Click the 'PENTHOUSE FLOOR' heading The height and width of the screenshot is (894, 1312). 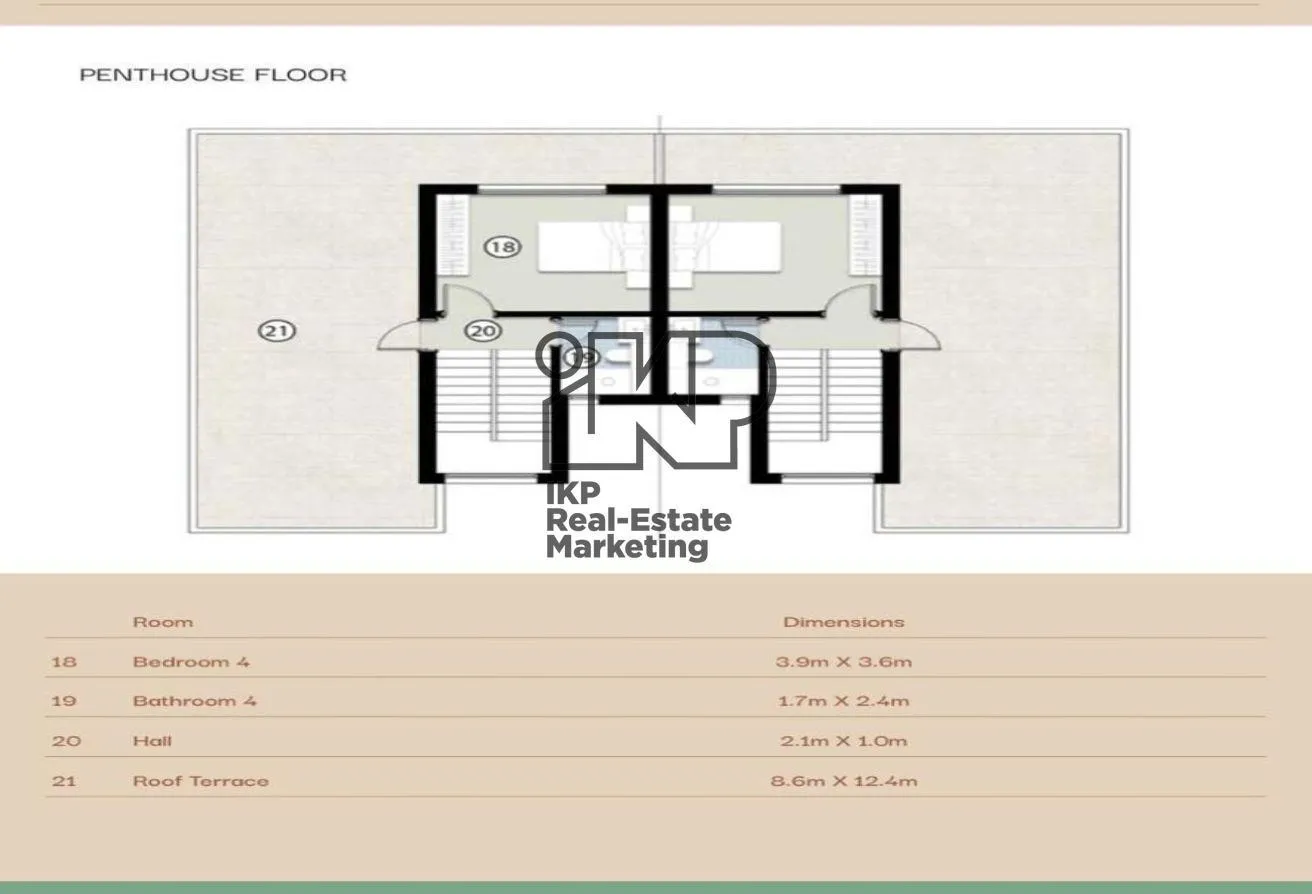[213, 75]
